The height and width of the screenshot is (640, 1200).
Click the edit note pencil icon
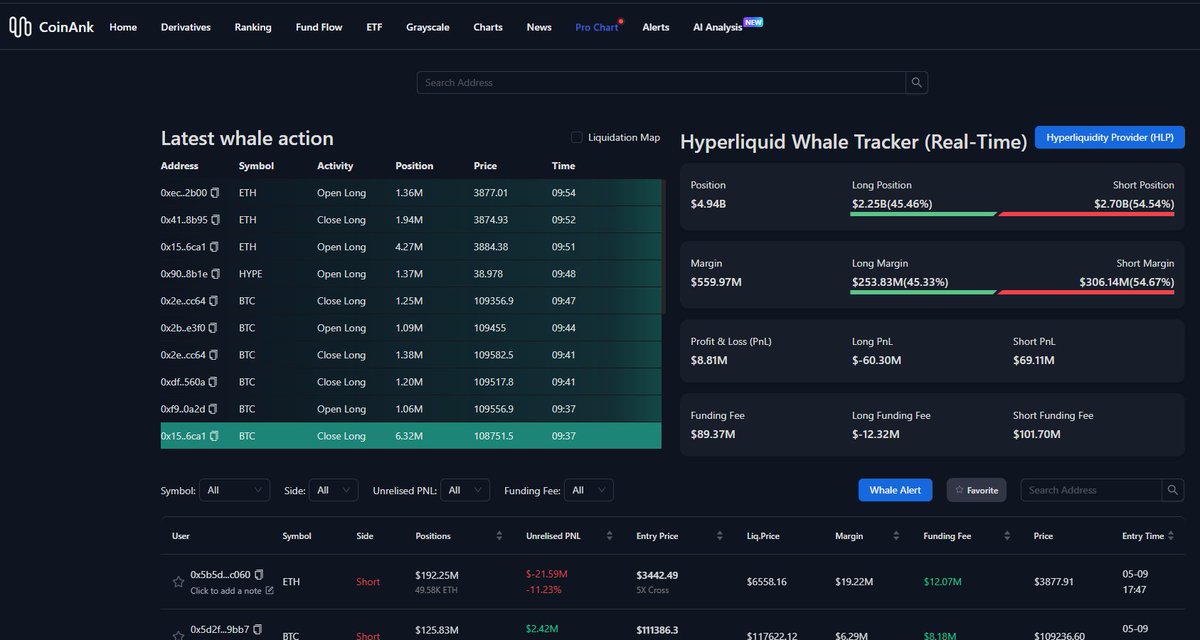click(269, 590)
